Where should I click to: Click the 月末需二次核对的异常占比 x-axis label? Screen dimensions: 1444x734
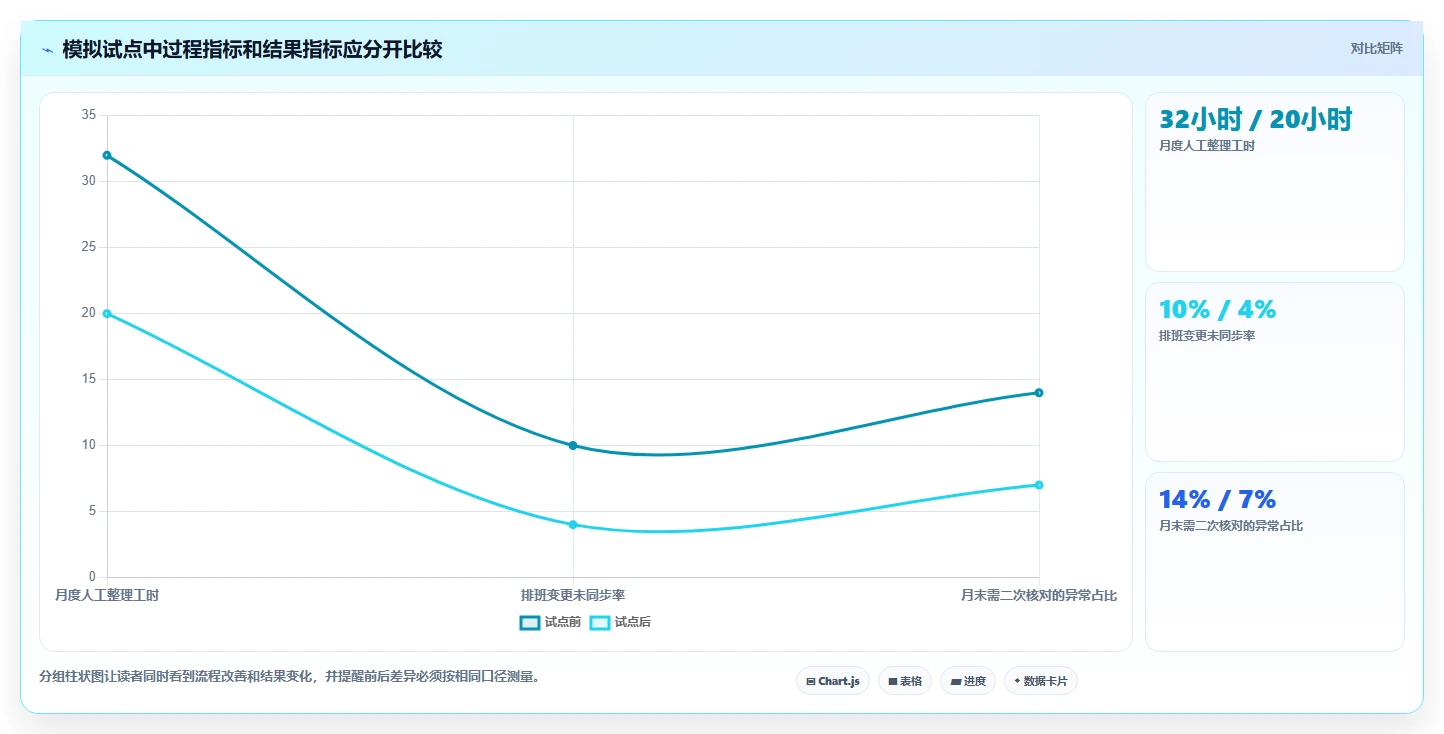click(1039, 595)
